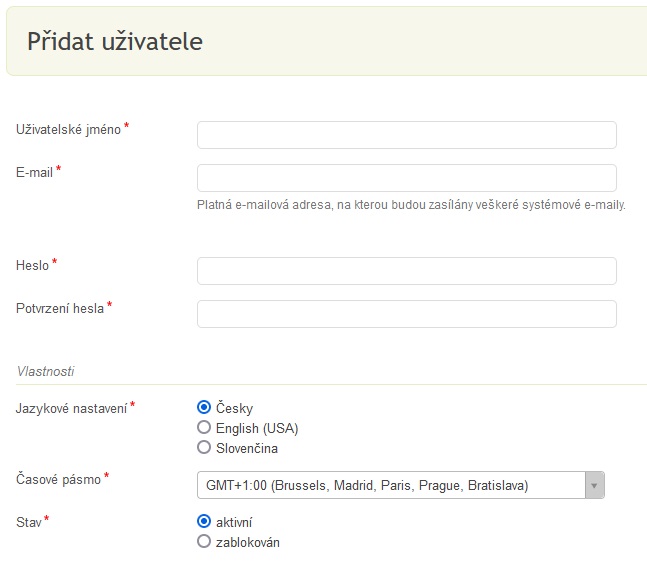Screen dimensions: 647x566
Task: Select the Potvrzení hesla input field
Action: click(x=407, y=314)
